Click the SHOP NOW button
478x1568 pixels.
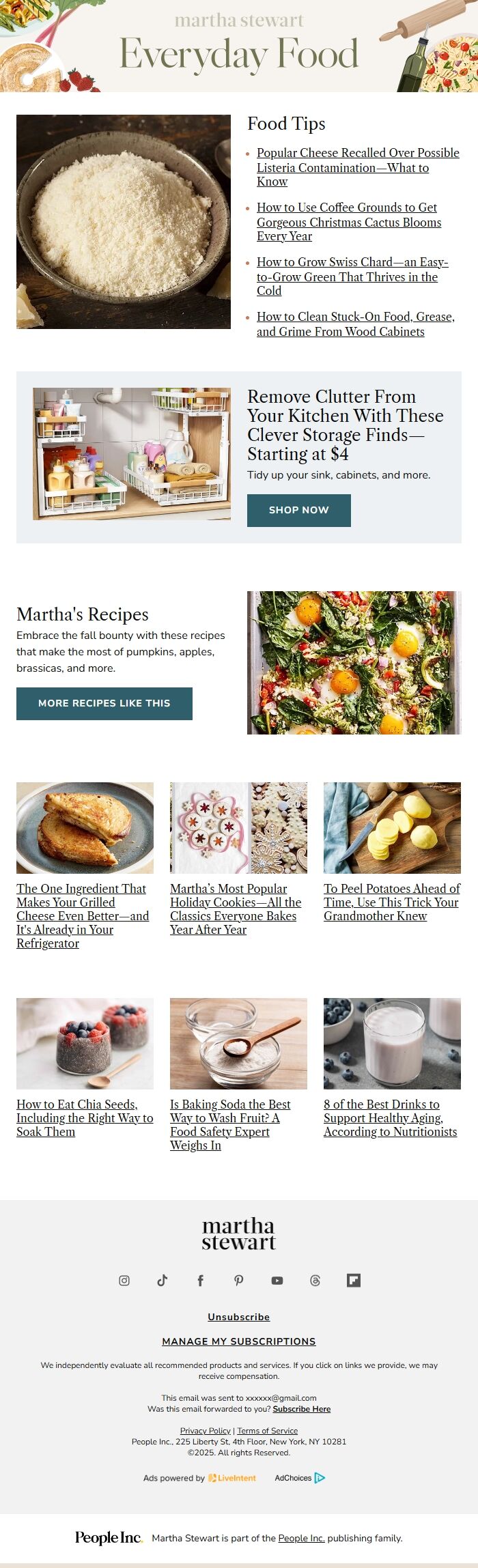(299, 510)
